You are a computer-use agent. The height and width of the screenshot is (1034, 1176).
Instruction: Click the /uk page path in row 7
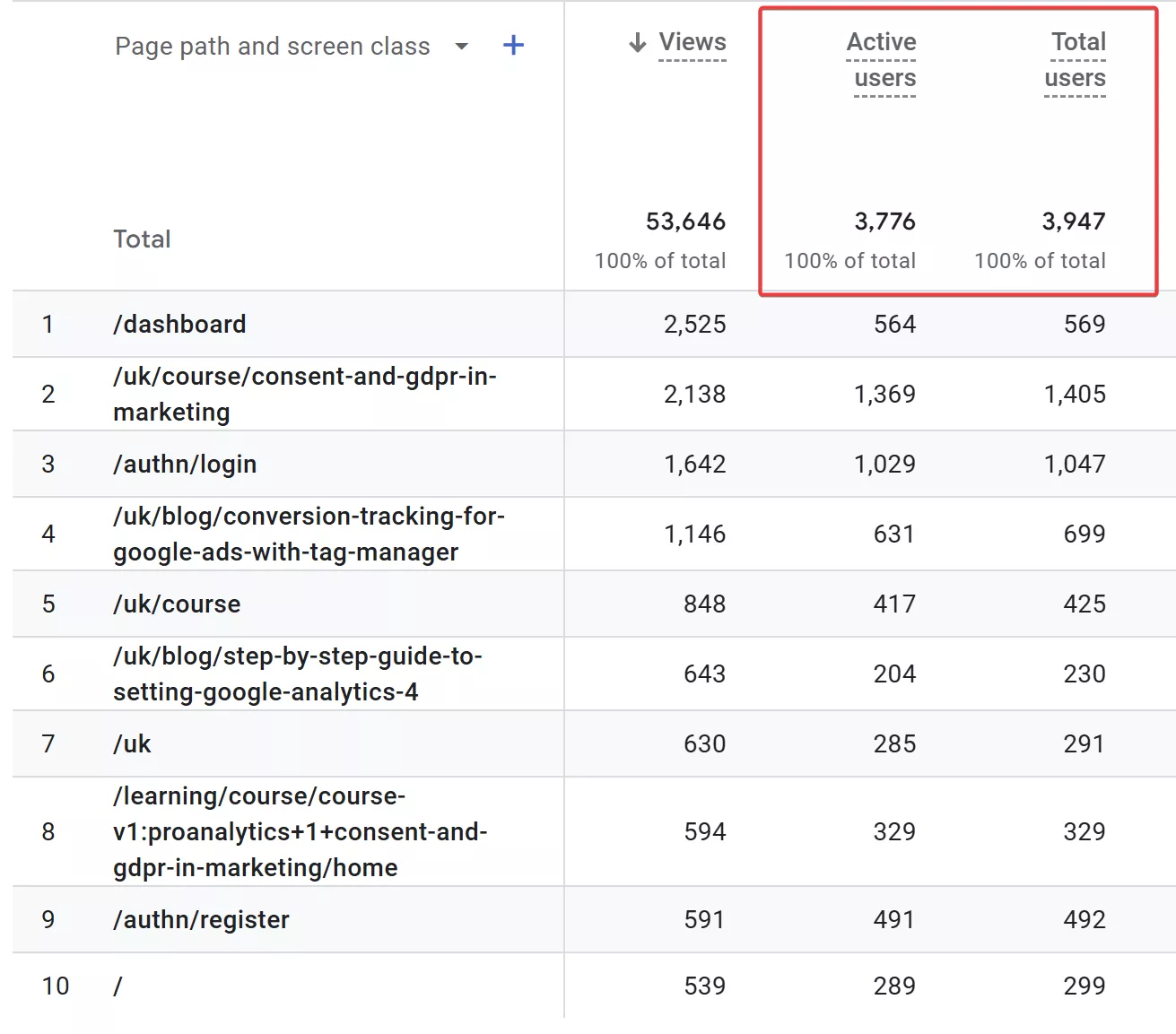[x=132, y=743]
